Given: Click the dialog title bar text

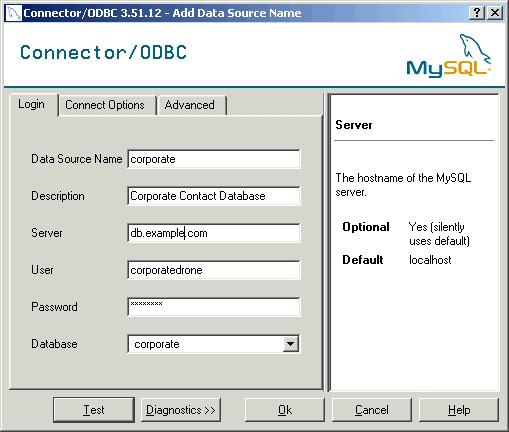Looking at the screenshot, I should point(162,13).
